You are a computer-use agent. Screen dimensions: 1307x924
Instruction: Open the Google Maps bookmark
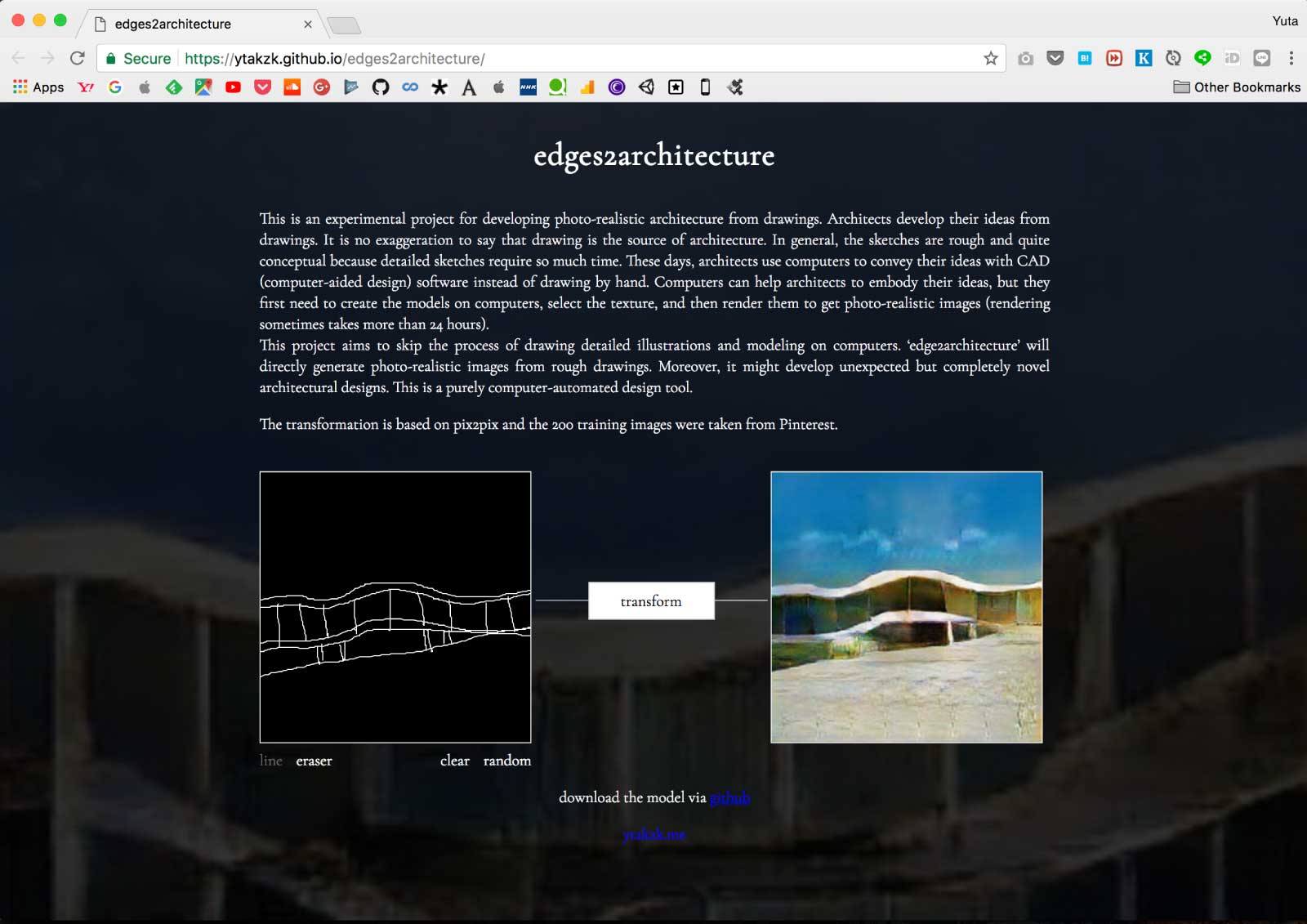click(203, 87)
